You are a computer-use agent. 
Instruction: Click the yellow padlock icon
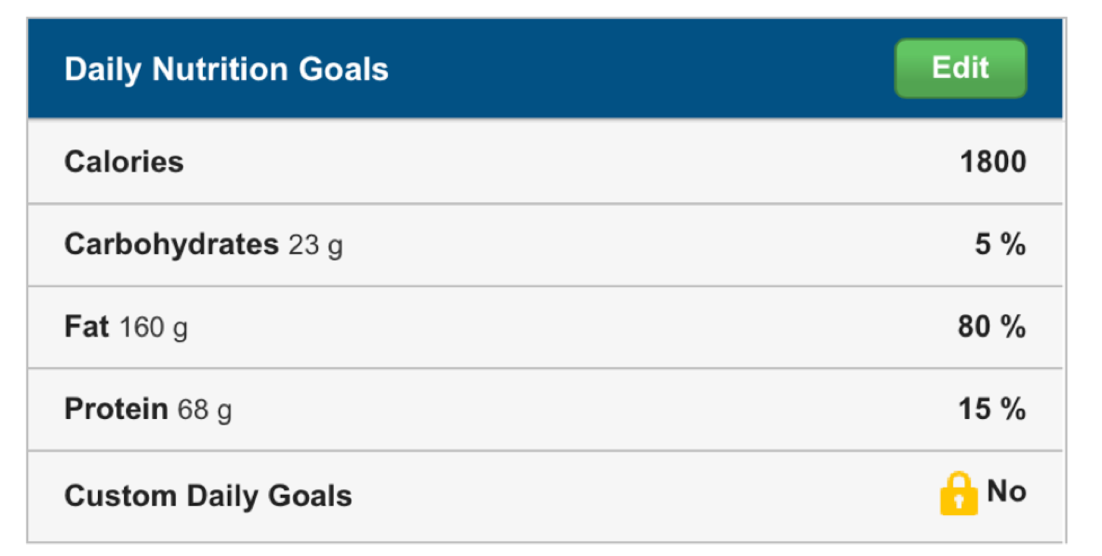pyautogui.click(x=958, y=493)
